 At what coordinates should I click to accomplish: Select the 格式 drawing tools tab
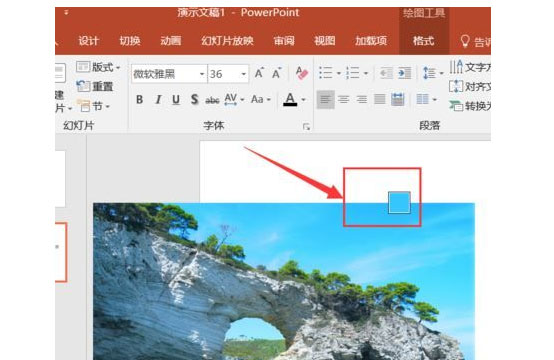(423, 41)
